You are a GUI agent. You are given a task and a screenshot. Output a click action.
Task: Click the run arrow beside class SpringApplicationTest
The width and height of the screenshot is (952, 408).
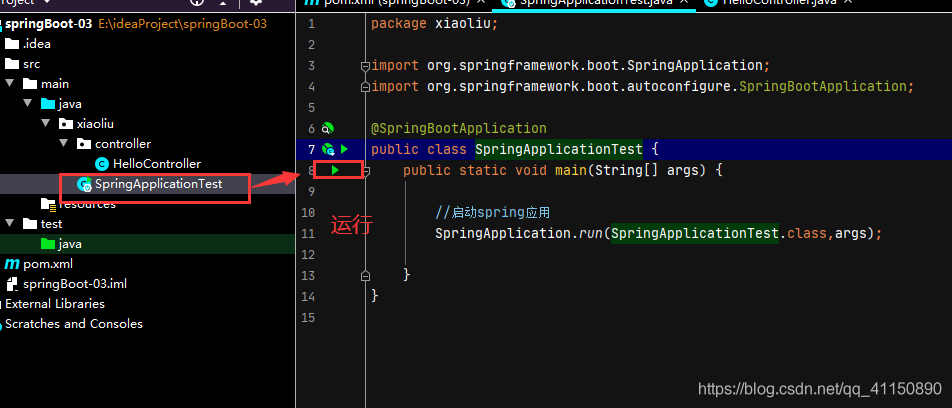(344, 149)
